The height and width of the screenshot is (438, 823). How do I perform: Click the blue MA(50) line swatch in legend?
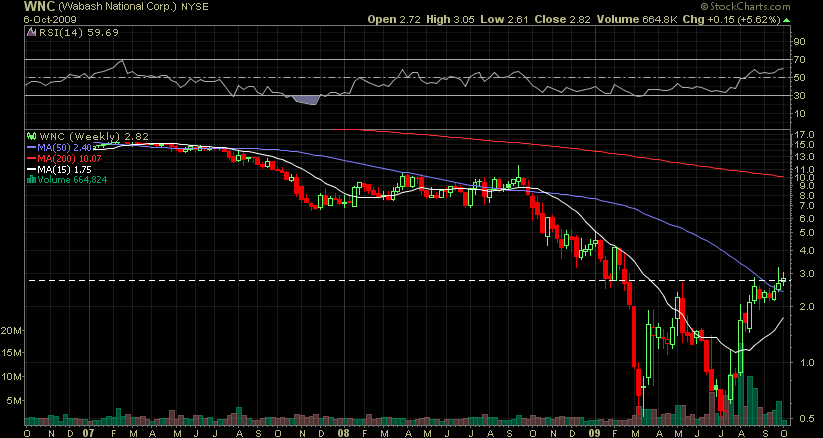point(31,148)
